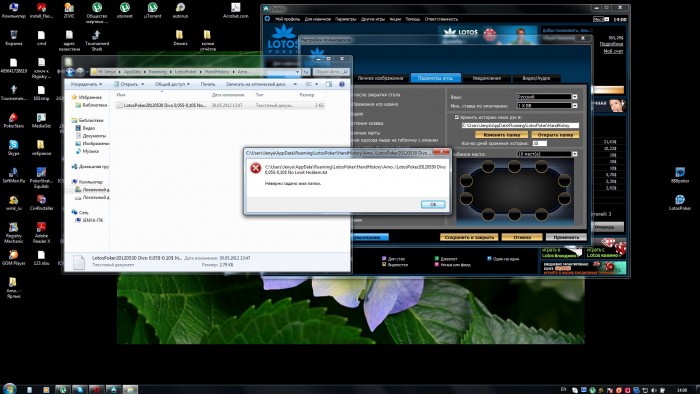700x394 pixels.
Task: Toggle the Дип-стек legend checkbox in lobby
Action: [383, 258]
